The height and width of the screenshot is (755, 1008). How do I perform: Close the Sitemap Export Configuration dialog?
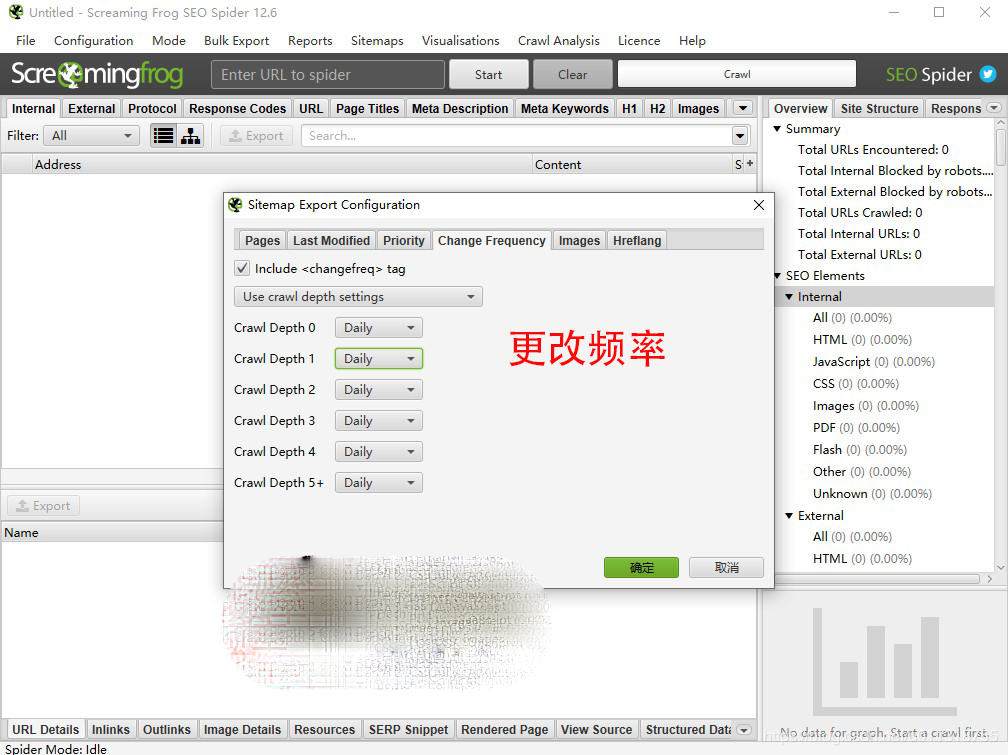759,205
